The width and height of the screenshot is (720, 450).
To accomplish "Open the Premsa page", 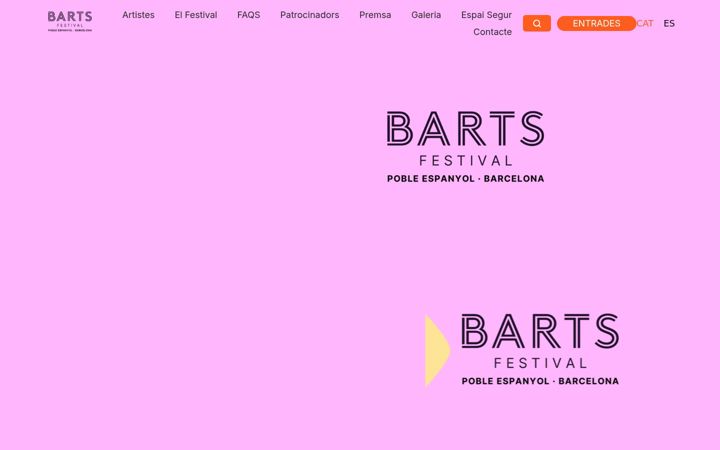I will click(x=375, y=15).
